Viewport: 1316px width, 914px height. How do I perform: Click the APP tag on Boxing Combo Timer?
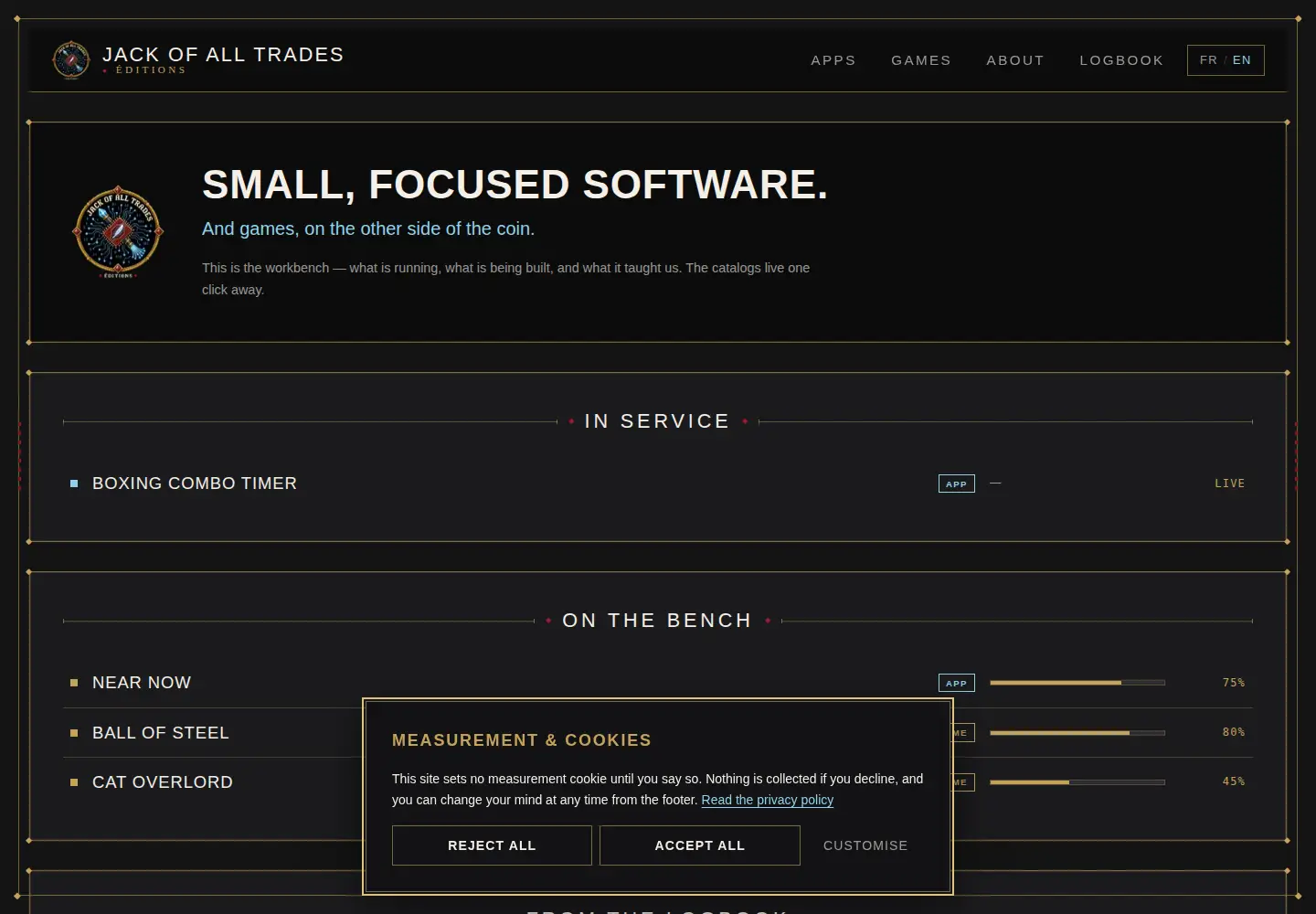click(x=957, y=484)
